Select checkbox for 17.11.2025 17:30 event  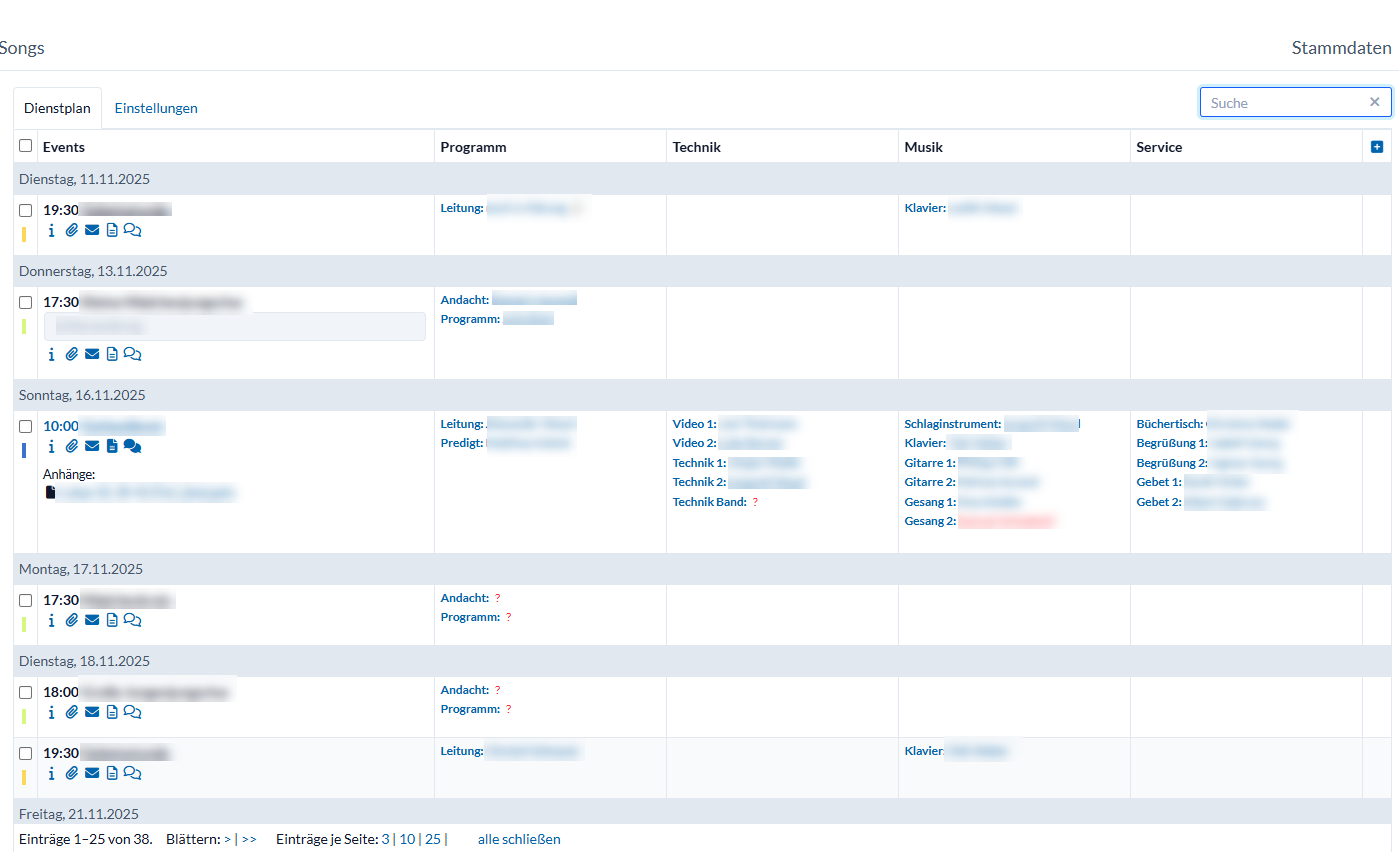(26, 600)
